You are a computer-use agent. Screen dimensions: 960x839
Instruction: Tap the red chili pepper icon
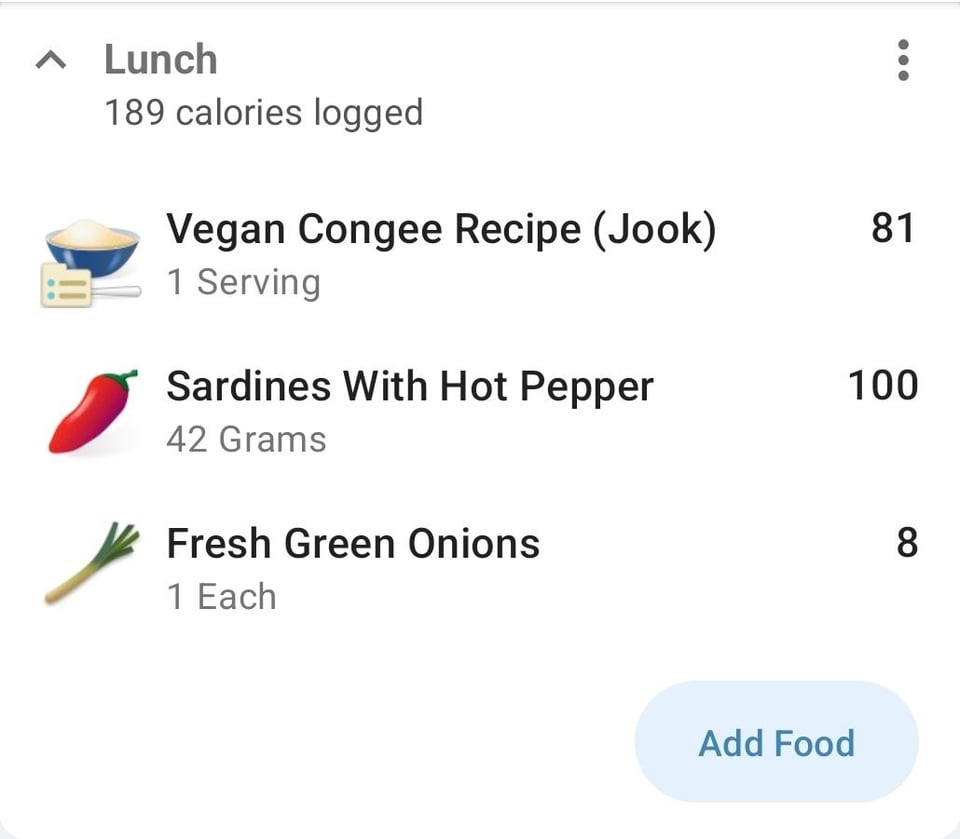coord(92,411)
